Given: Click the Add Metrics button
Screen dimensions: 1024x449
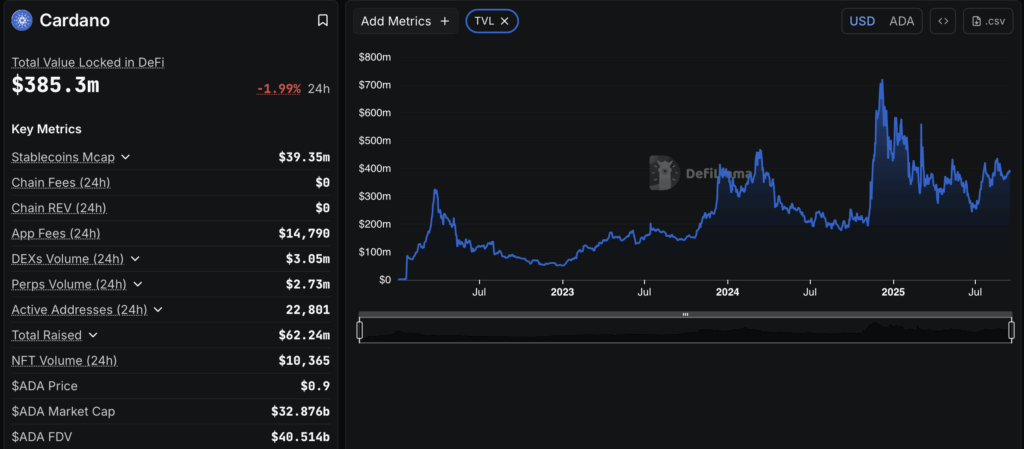Looking at the screenshot, I should pos(406,21).
